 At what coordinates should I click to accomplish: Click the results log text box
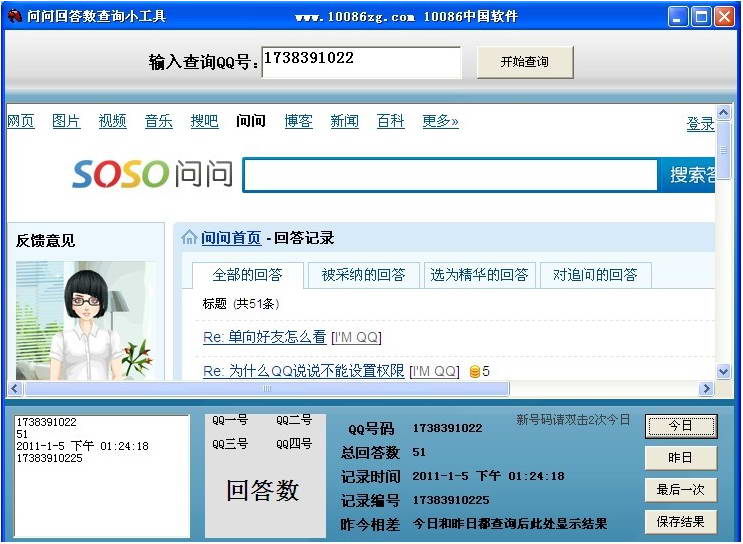[101, 476]
